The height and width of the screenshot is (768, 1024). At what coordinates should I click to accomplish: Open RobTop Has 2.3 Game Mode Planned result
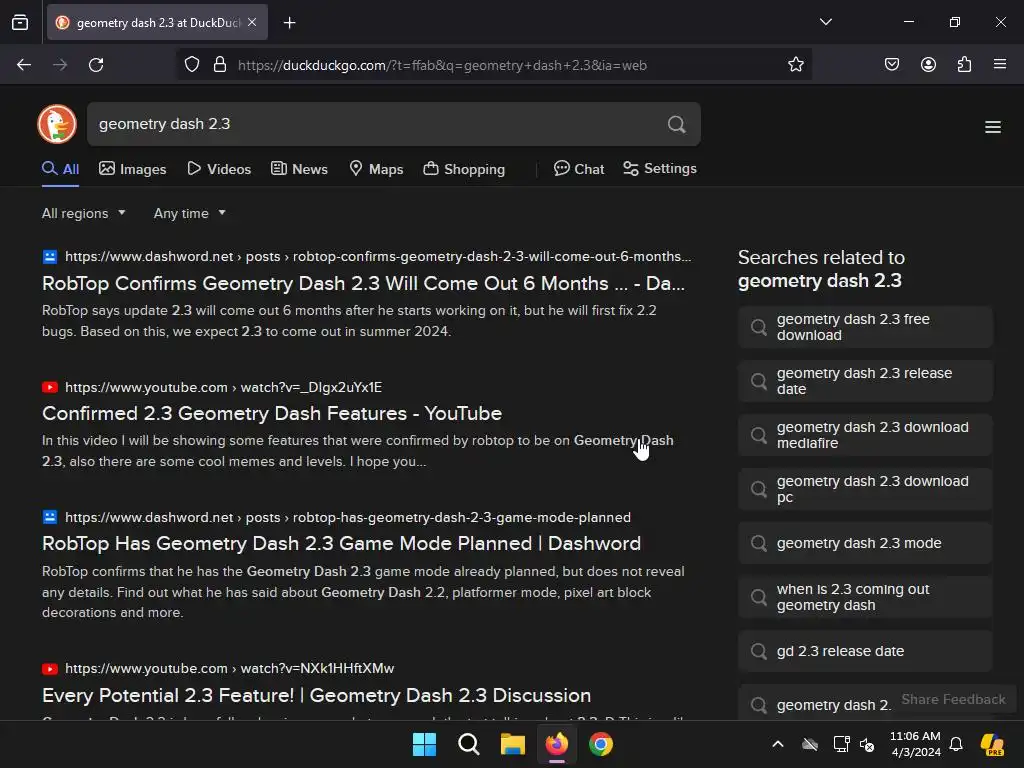pos(341,543)
